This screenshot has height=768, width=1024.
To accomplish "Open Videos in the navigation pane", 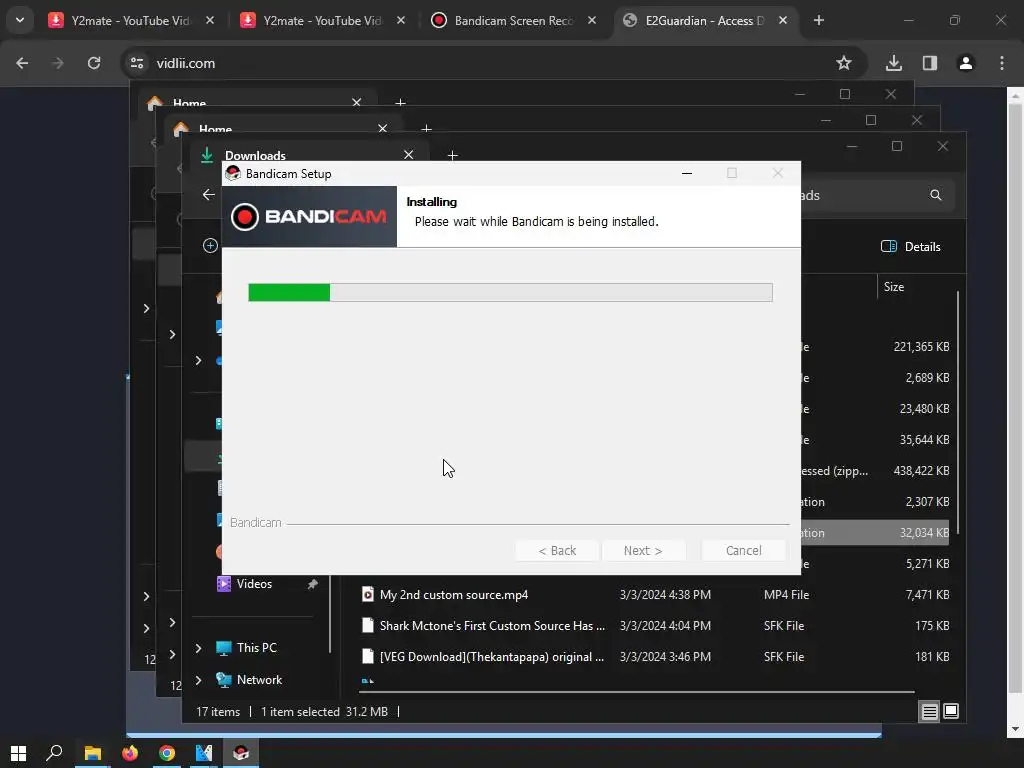I will pyautogui.click(x=254, y=584).
